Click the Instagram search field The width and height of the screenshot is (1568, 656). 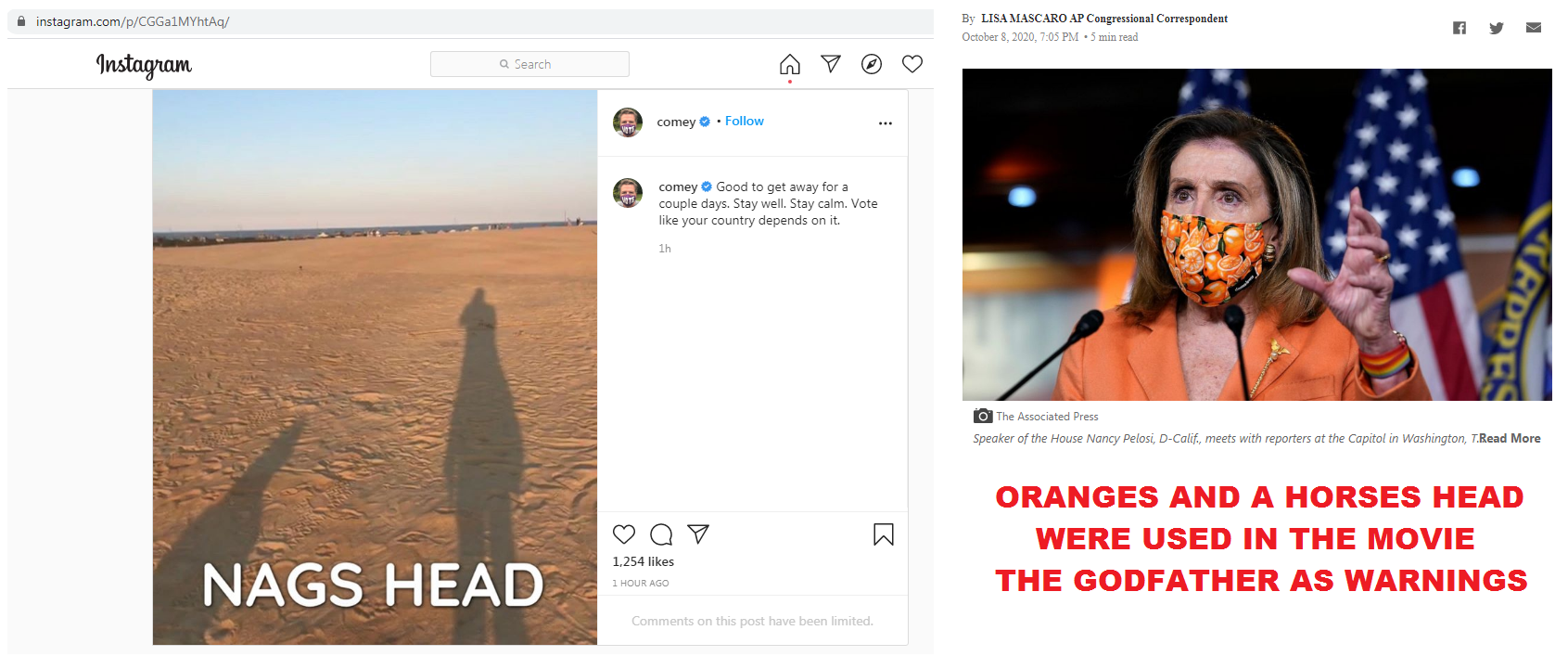[x=529, y=64]
